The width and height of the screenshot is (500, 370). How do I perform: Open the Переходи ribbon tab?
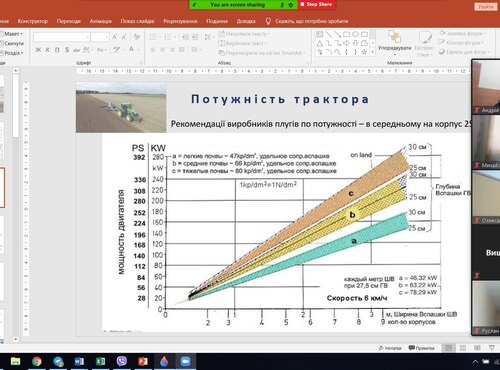pyautogui.click(x=68, y=21)
